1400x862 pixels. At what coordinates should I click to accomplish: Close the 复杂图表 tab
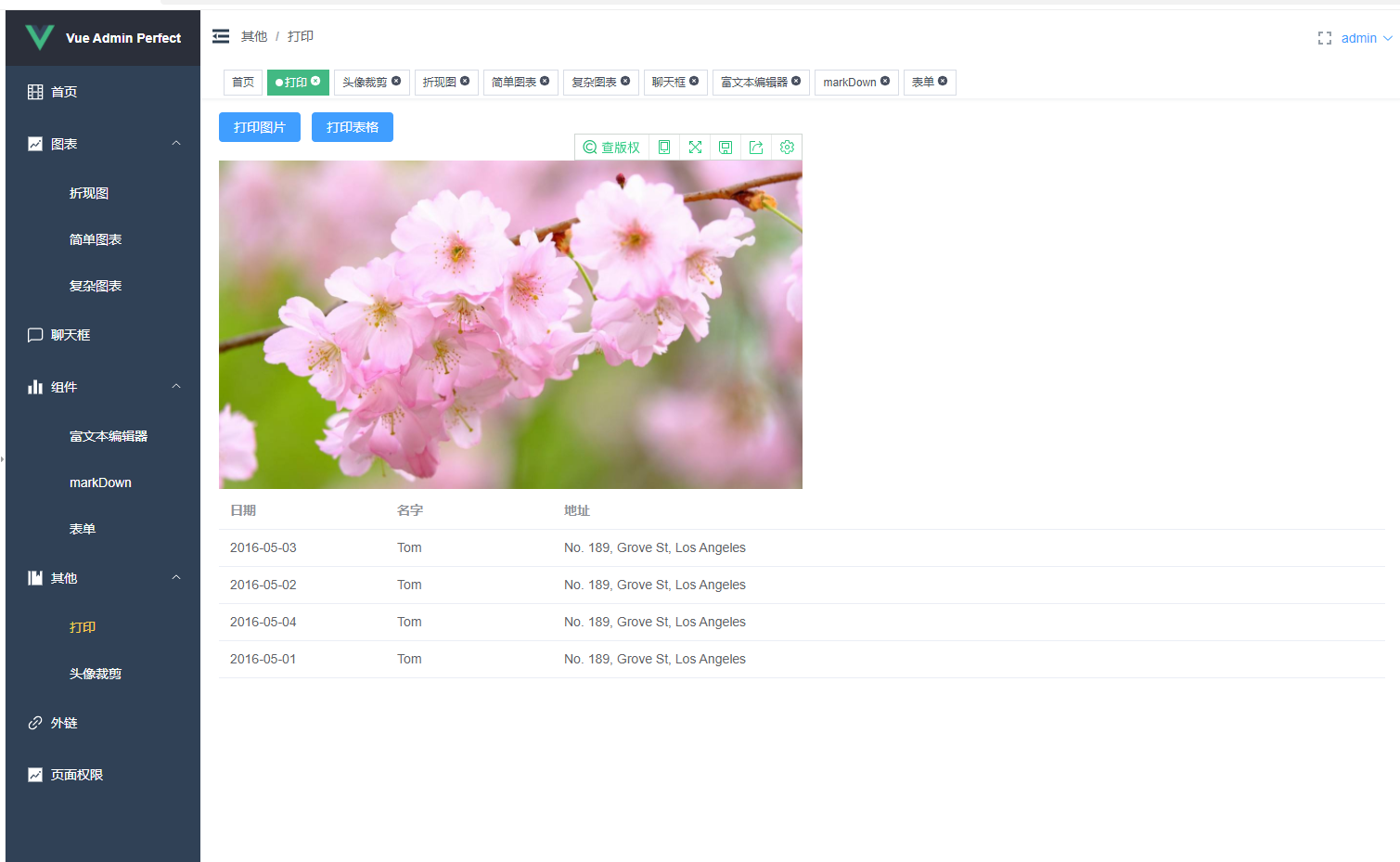(x=625, y=81)
